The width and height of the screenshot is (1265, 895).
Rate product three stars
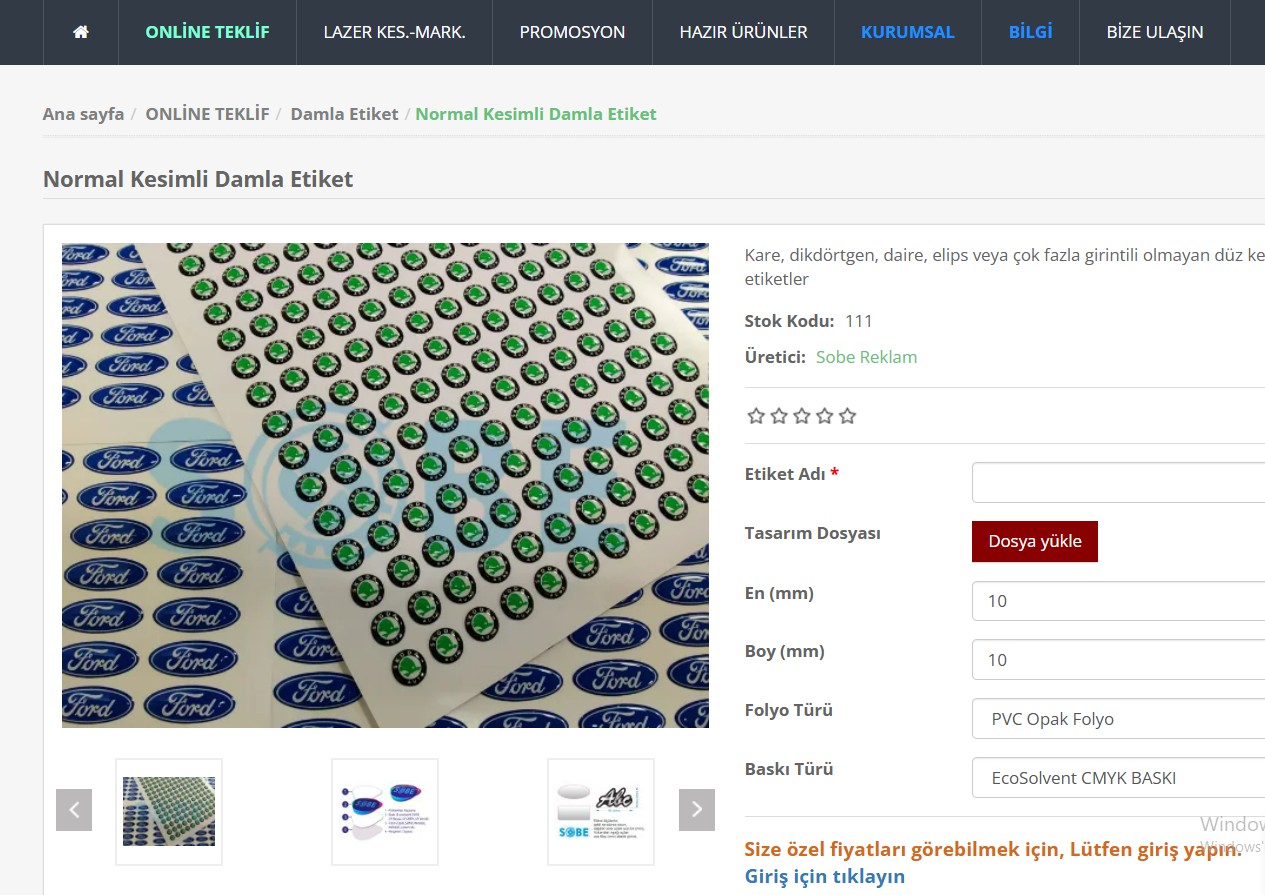[x=802, y=416]
